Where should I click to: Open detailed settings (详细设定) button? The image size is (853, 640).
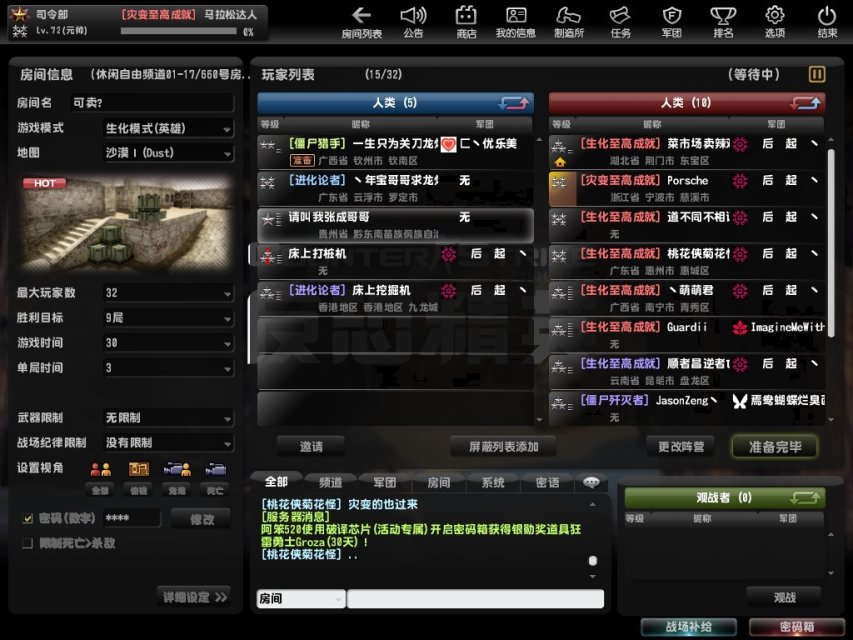194,597
